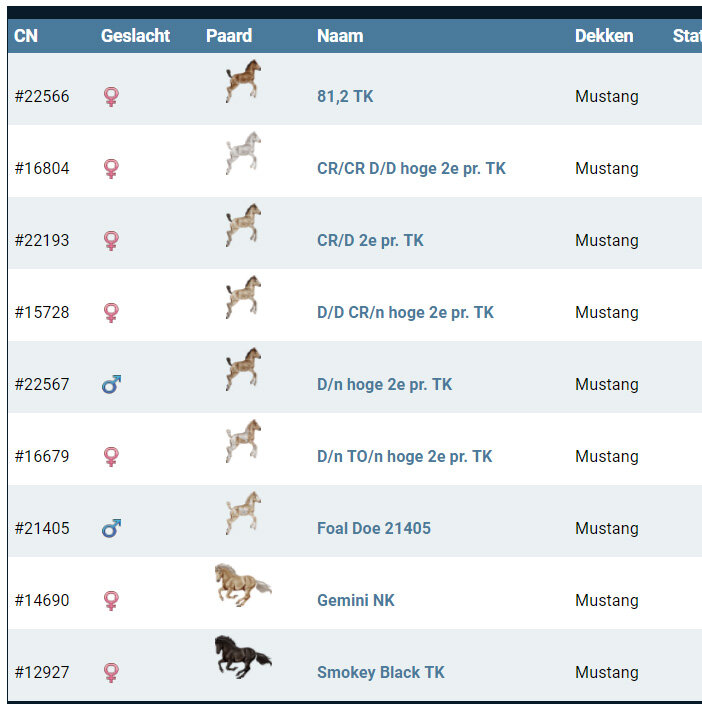Click the male icon for horse #21405
Viewport: 702px width, 712px height.
click(111, 529)
